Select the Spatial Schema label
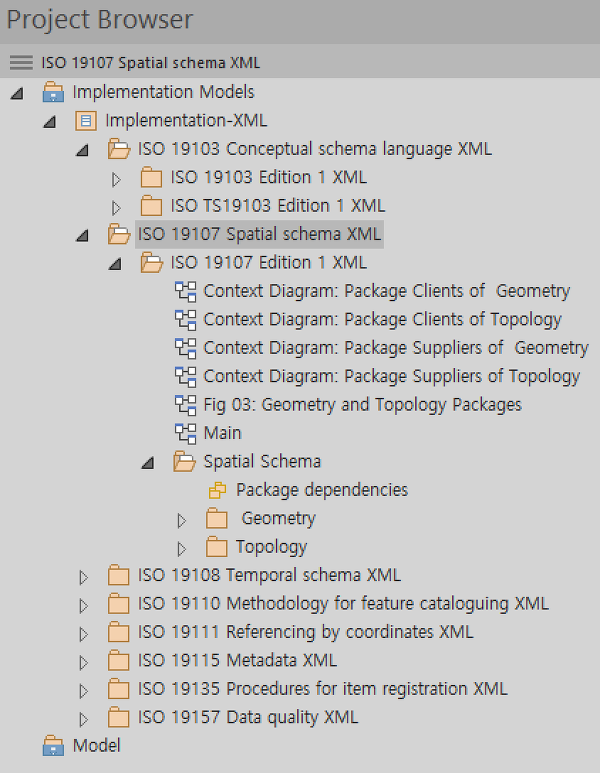600x773 pixels. point(262,462)
